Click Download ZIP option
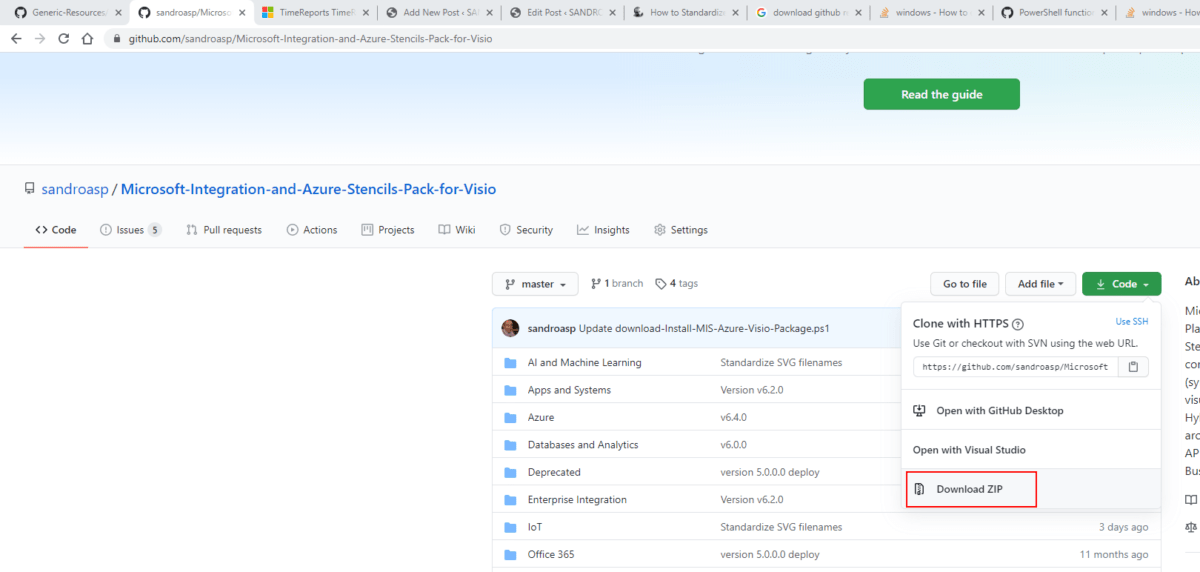1200x572 pixels. point(971,489)
